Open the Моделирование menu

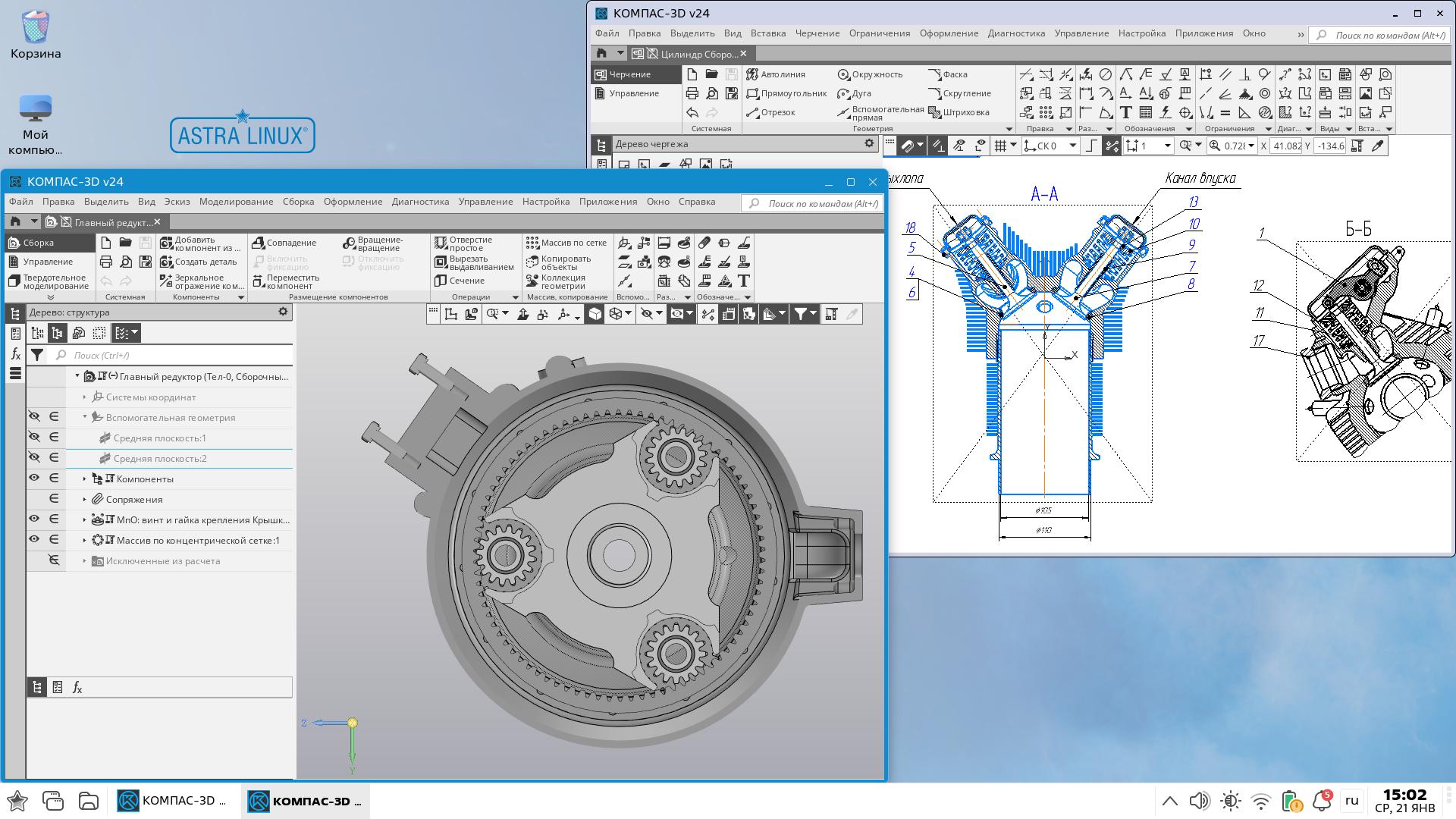236,202
